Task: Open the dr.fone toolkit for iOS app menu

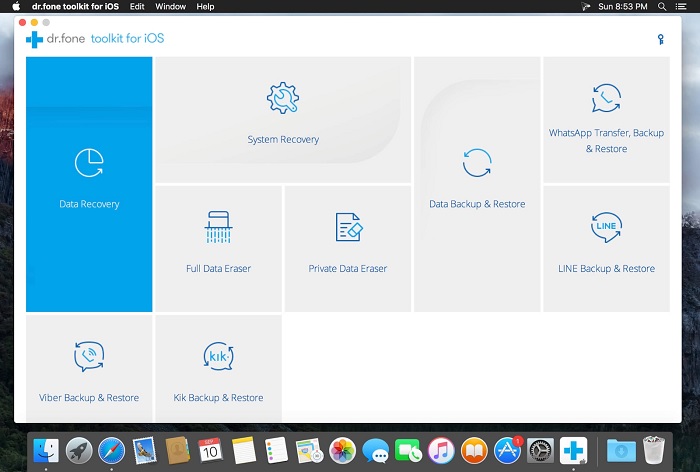Action: tap(75, 7)
